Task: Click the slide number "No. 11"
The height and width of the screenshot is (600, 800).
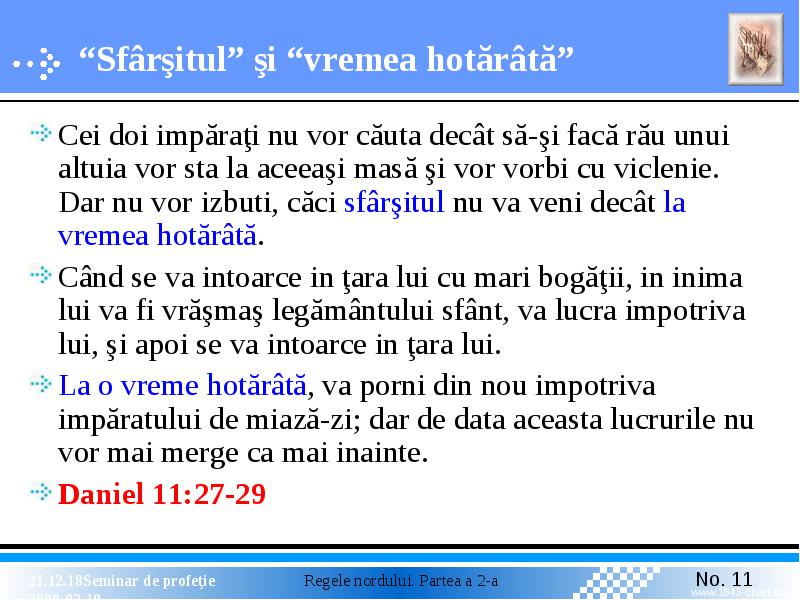Action: pos(724,579)
